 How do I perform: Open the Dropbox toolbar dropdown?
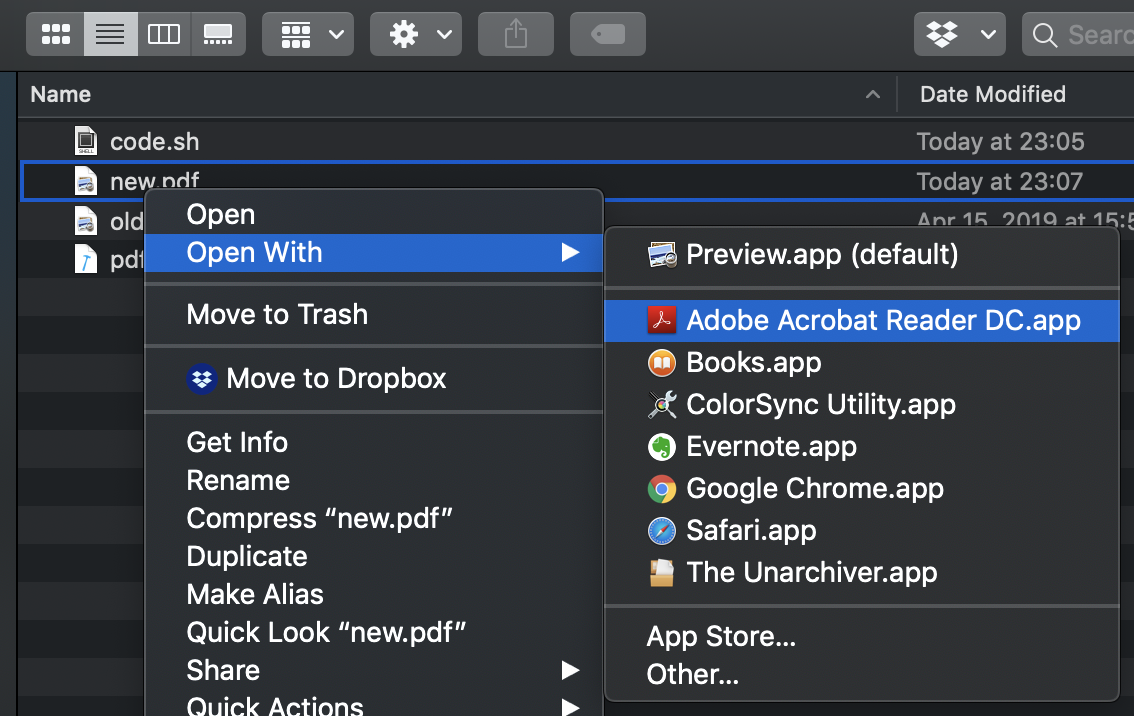(960, 34)
